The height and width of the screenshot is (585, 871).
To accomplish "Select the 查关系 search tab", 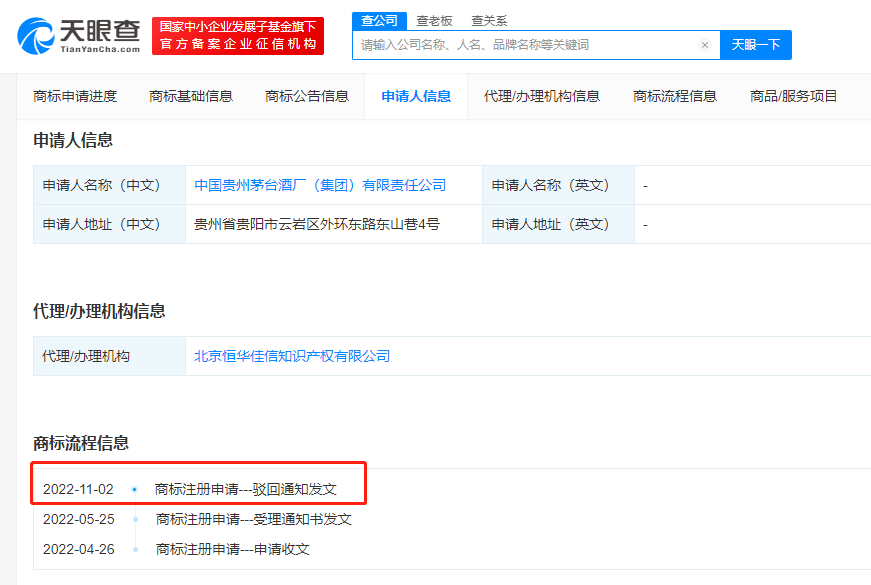I will tap(489, 21).
